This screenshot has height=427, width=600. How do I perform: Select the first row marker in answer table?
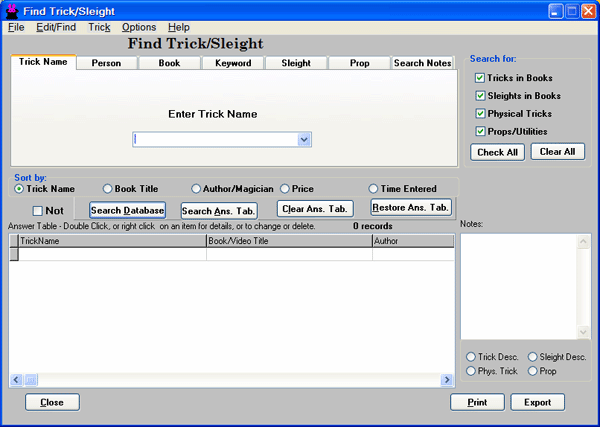(14, 254)
